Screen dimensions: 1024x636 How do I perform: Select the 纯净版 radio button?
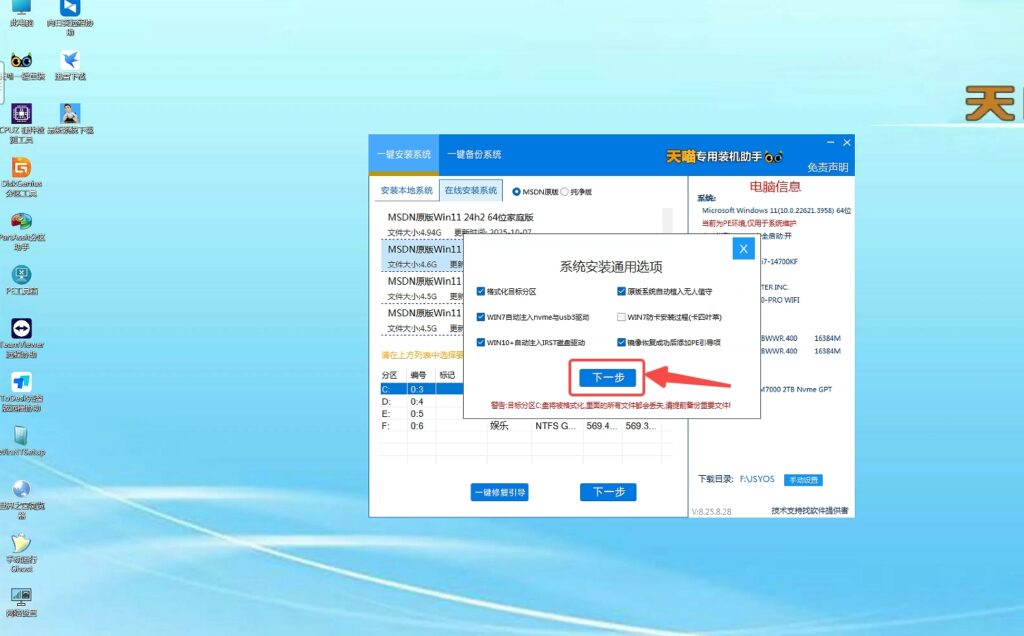tap(564, 191)
